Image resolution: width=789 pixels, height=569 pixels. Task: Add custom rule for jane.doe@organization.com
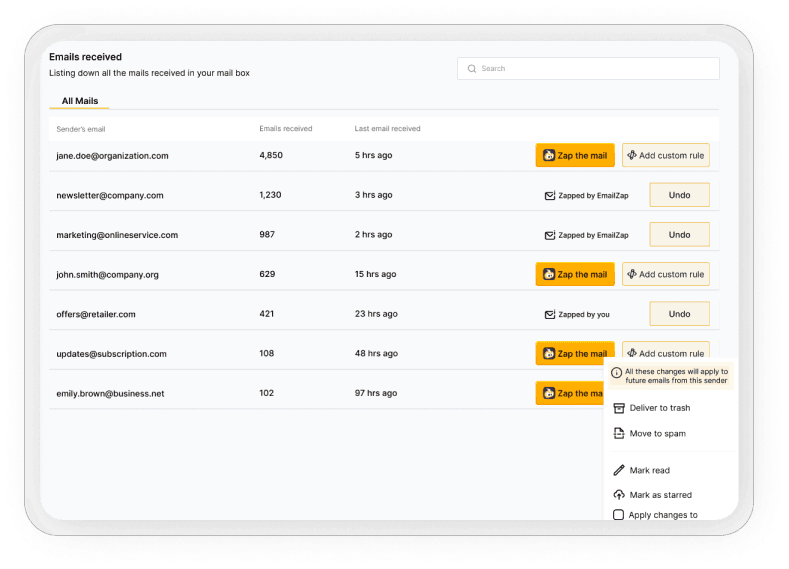[666, 155]
